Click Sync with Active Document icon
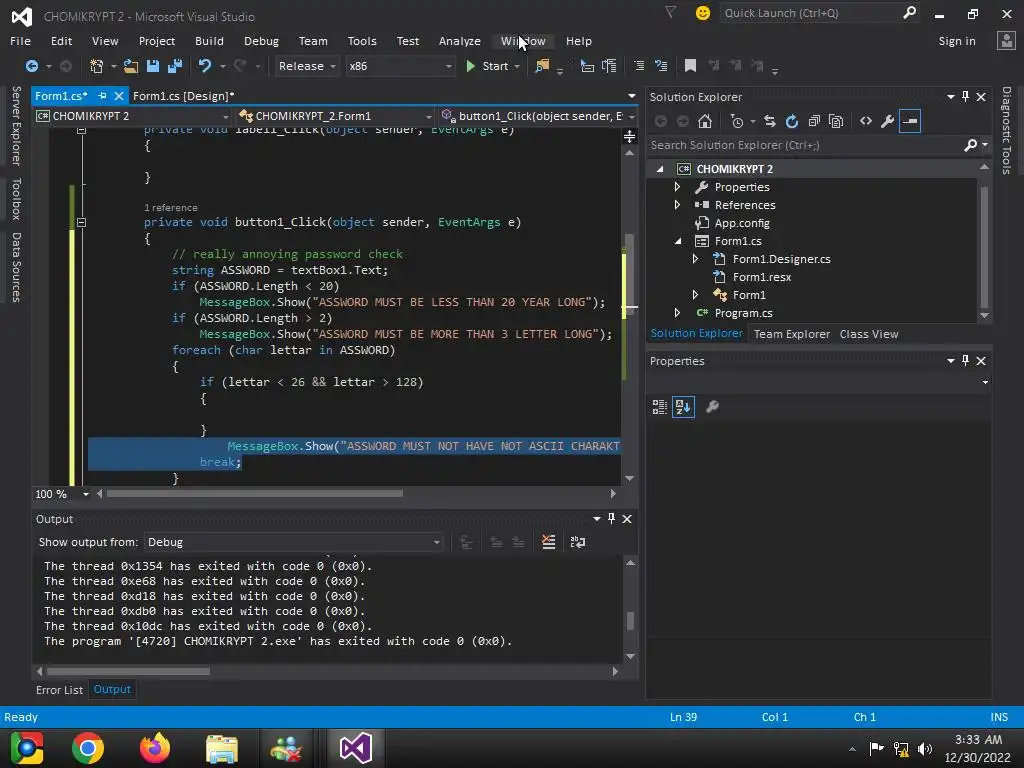This screenshot has height=768, width=1024. (x=770, y=121)
